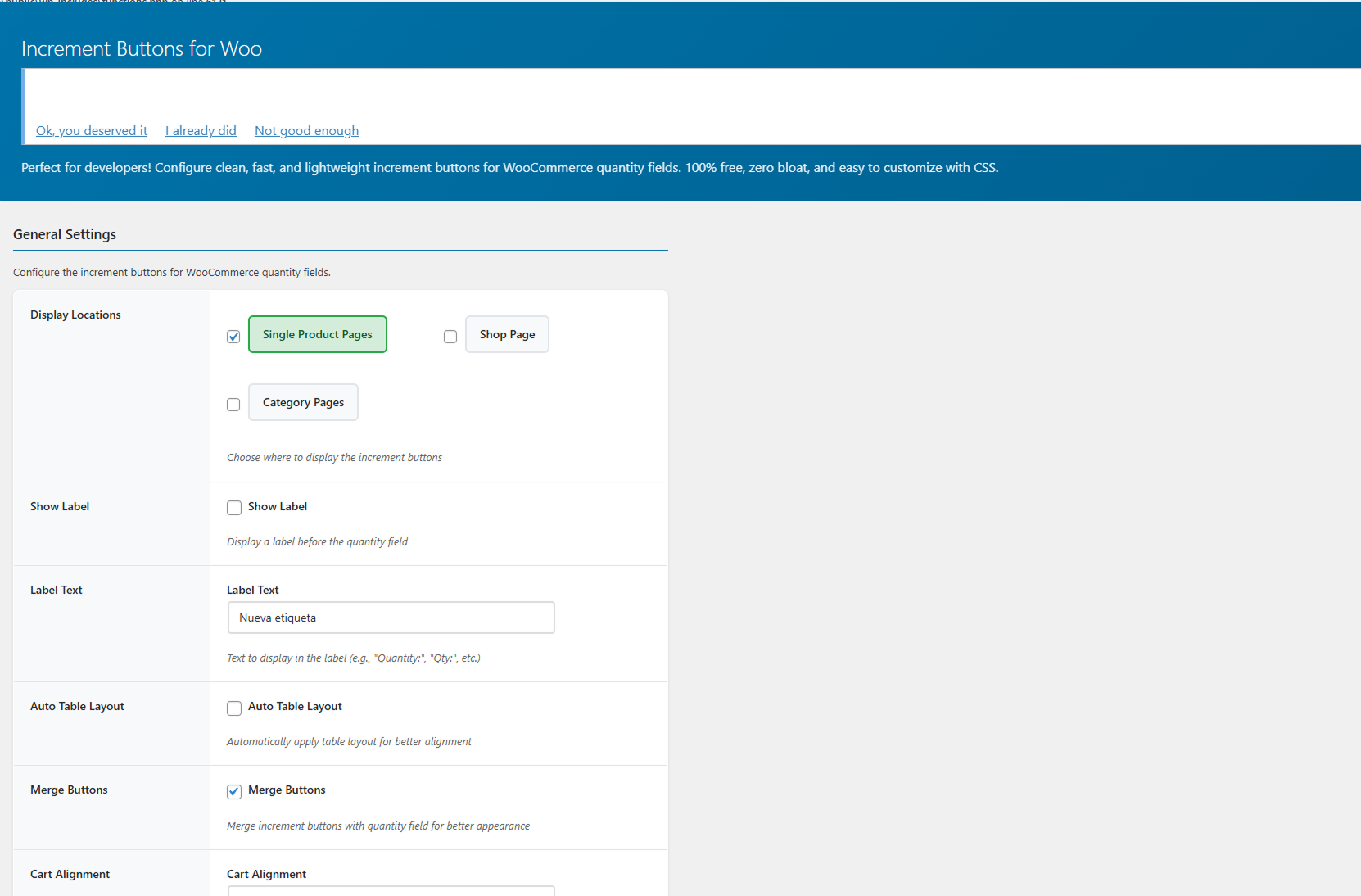This screenshot has height=896, width=1361.
Task: Click the Display Locations row heading
Action: point(75,315)
